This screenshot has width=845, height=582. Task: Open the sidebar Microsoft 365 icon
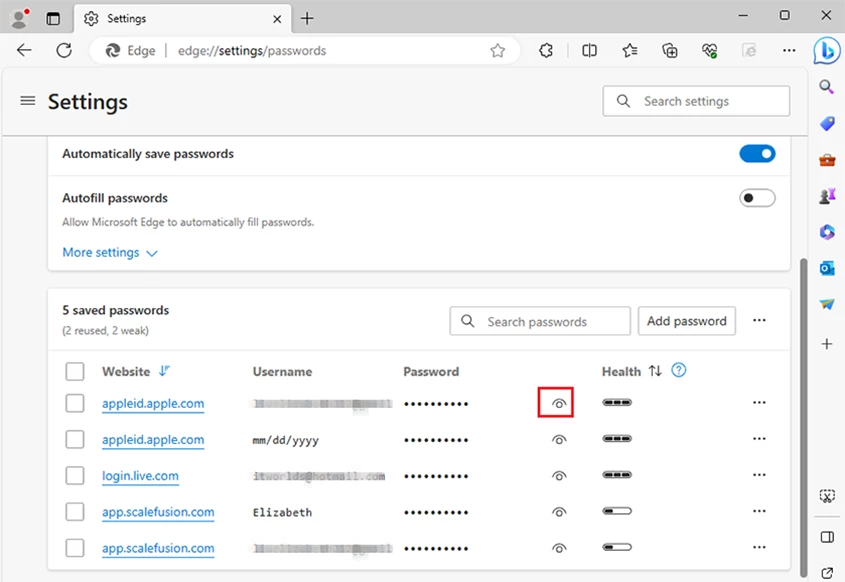point(827,232)
